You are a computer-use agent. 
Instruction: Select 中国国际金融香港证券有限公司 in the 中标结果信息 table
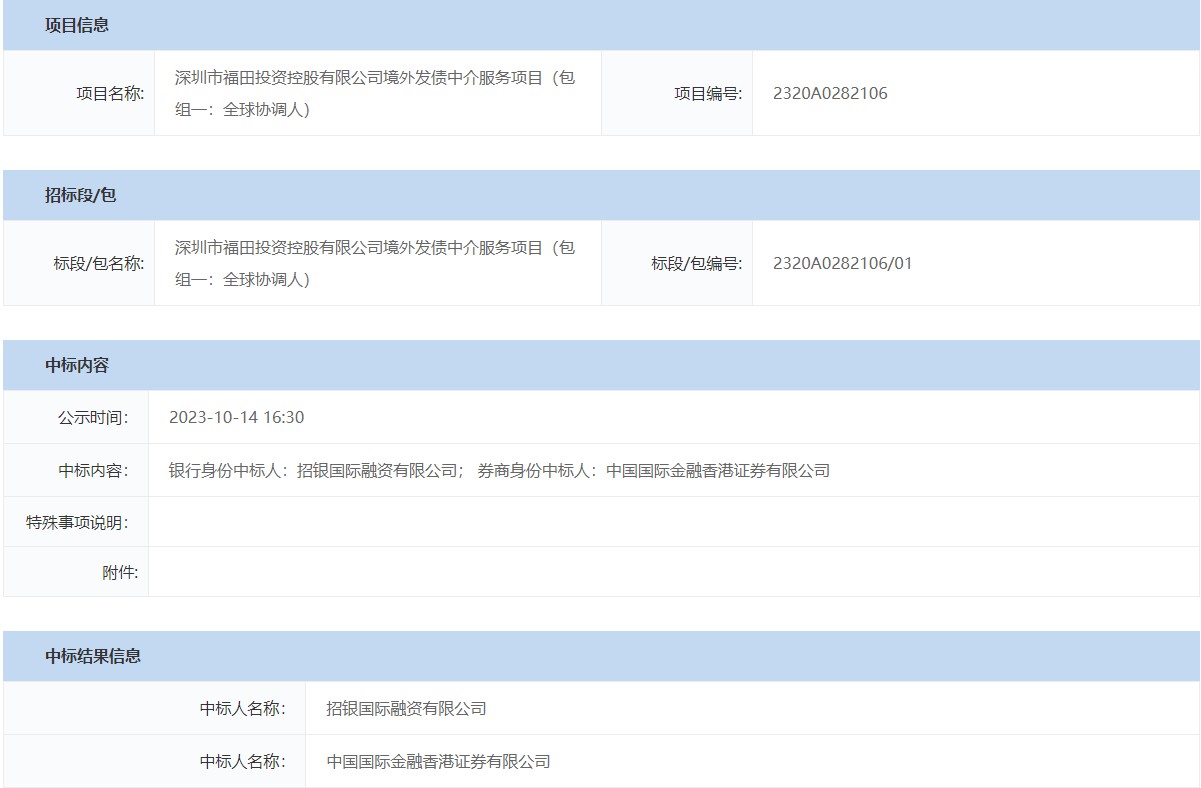coord(438,762)
